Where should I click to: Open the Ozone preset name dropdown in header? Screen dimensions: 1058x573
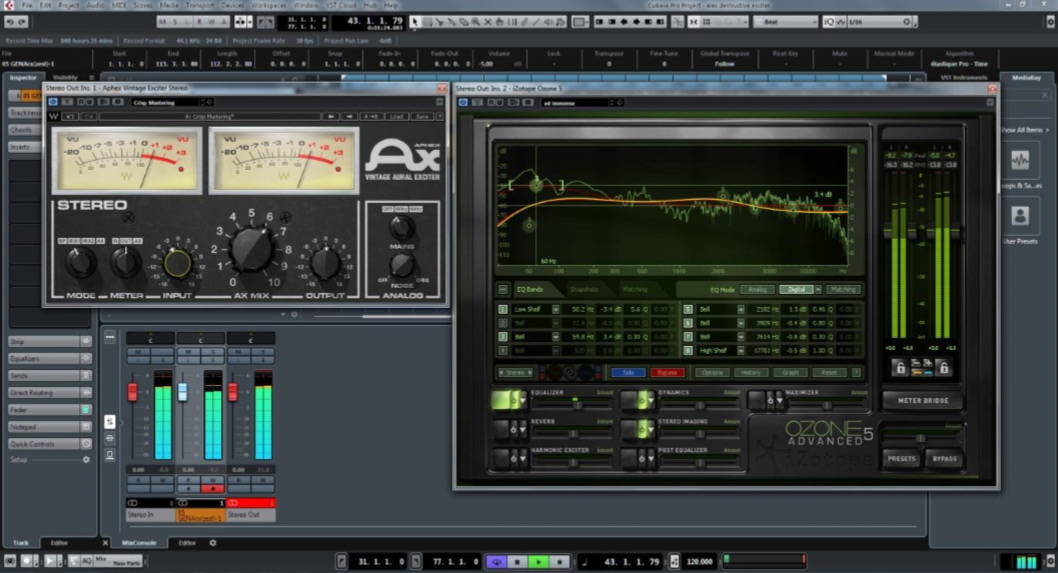point(582,103)
